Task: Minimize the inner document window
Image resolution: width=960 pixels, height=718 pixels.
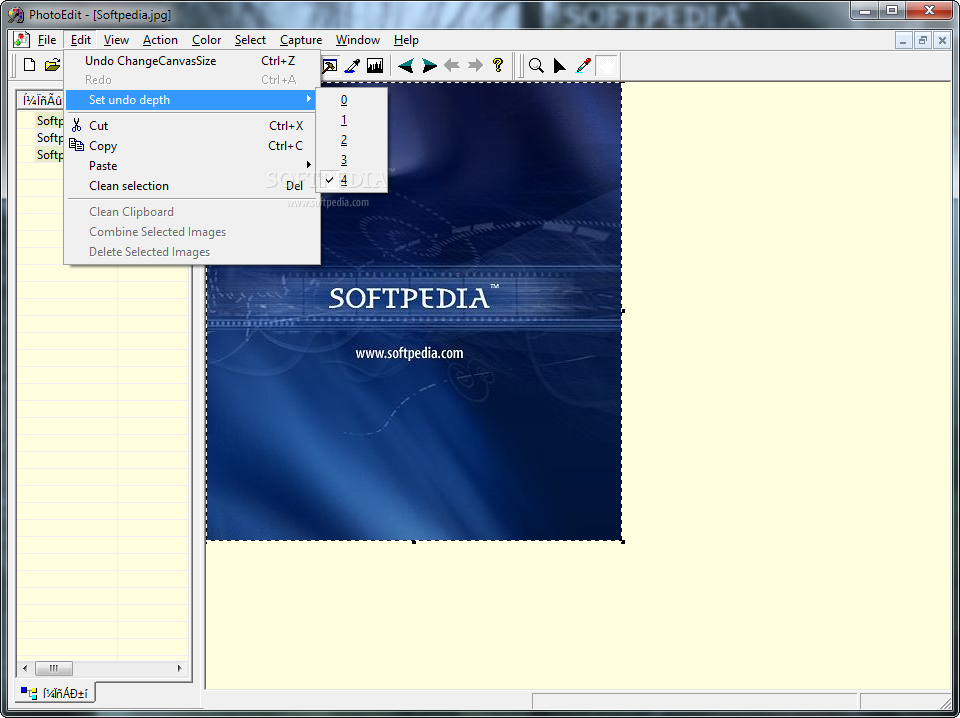Action: point(903,40)
